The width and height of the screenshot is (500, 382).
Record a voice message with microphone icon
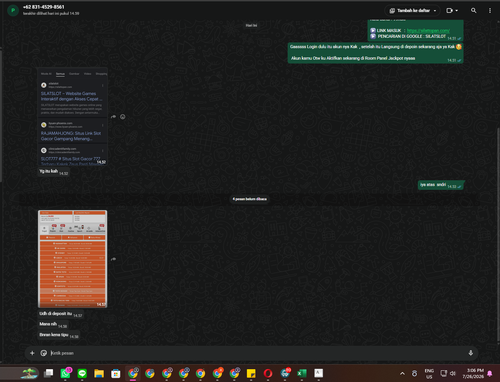pyautogui.click(x=471, y=353)
